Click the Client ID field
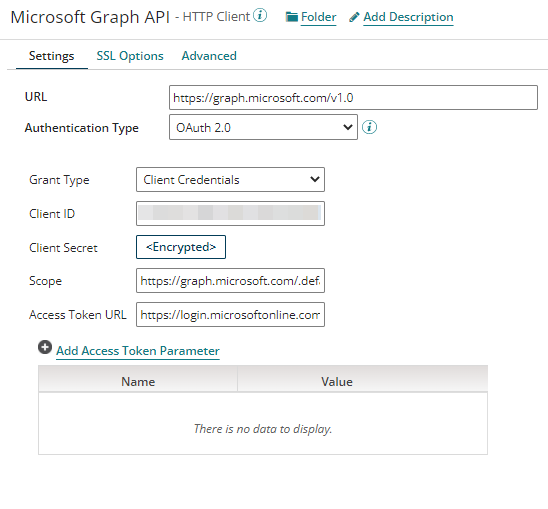The image size is (548, 509). [230, 213]
